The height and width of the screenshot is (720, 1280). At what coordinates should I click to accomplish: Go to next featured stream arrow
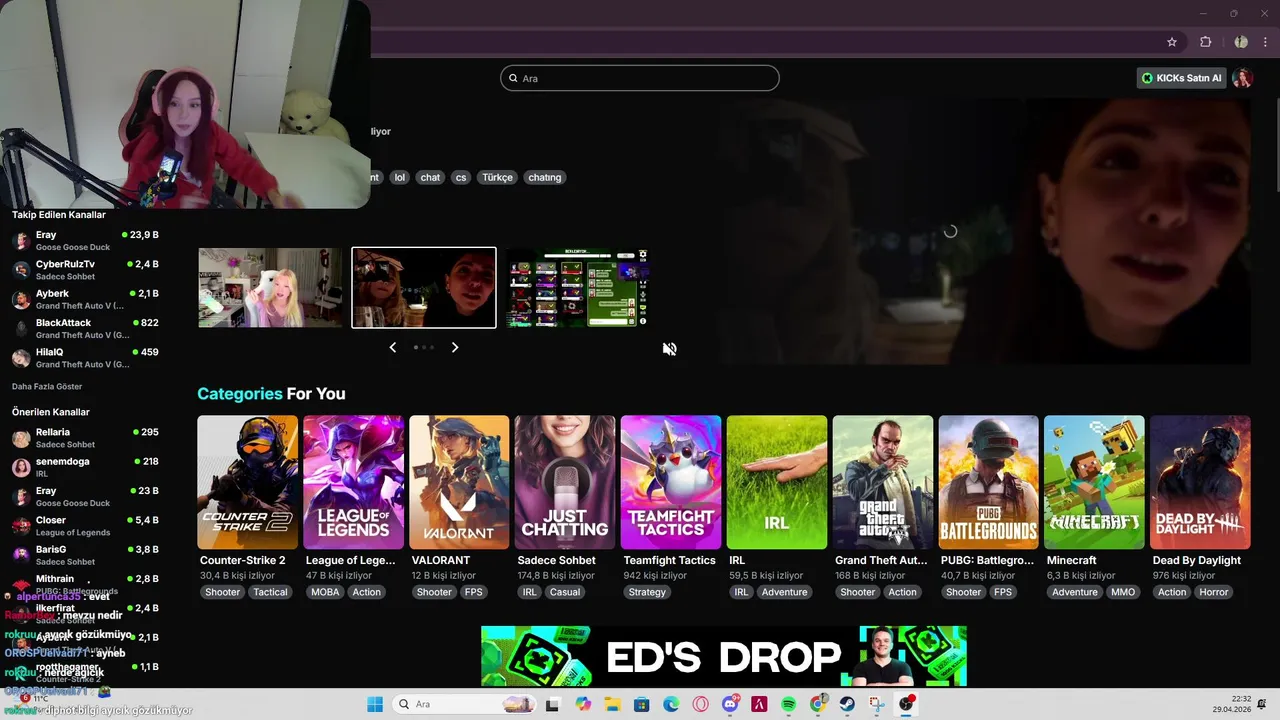(455, 347)
